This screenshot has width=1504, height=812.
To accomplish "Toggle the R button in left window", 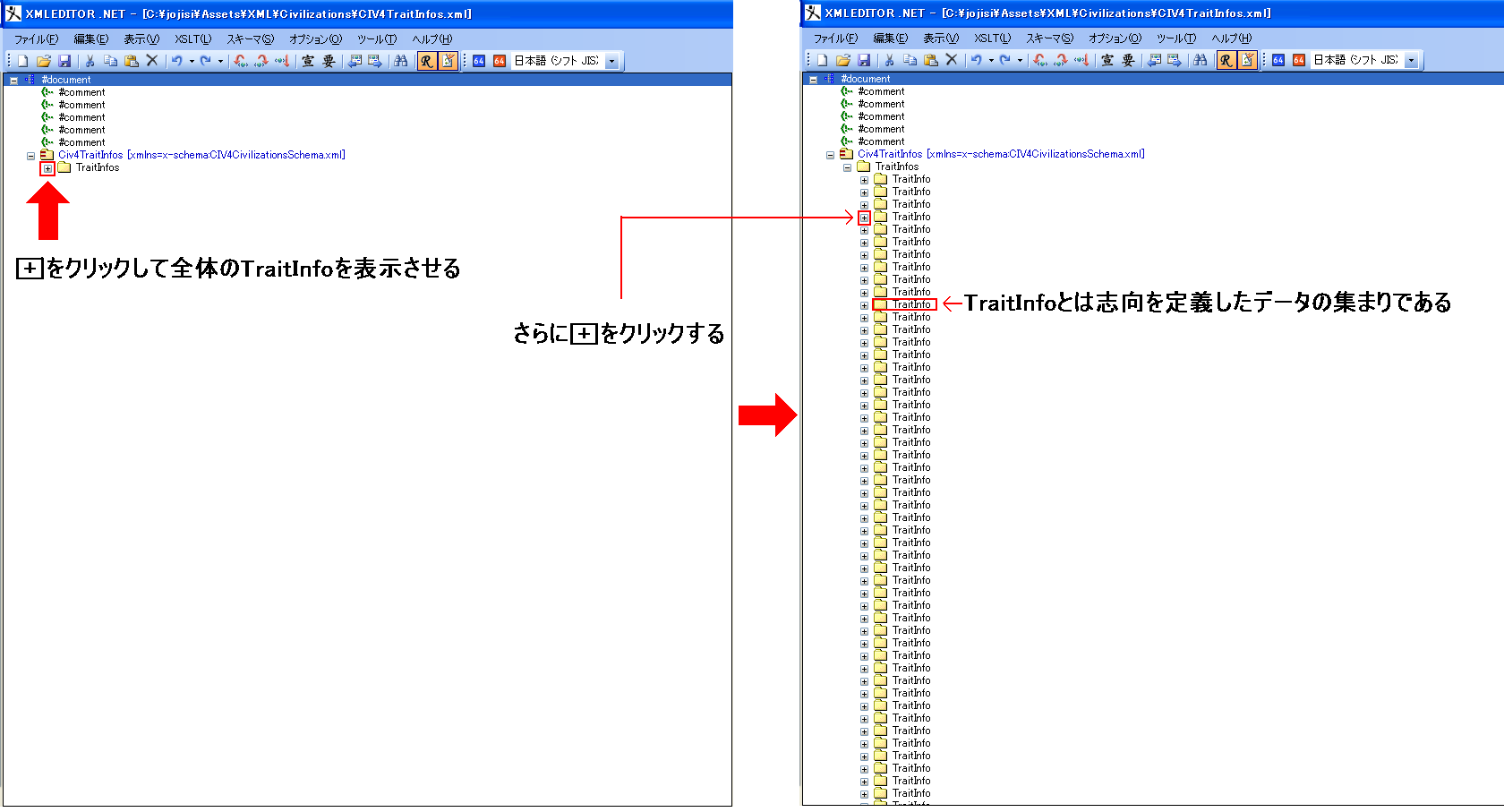I will [427, 61].
